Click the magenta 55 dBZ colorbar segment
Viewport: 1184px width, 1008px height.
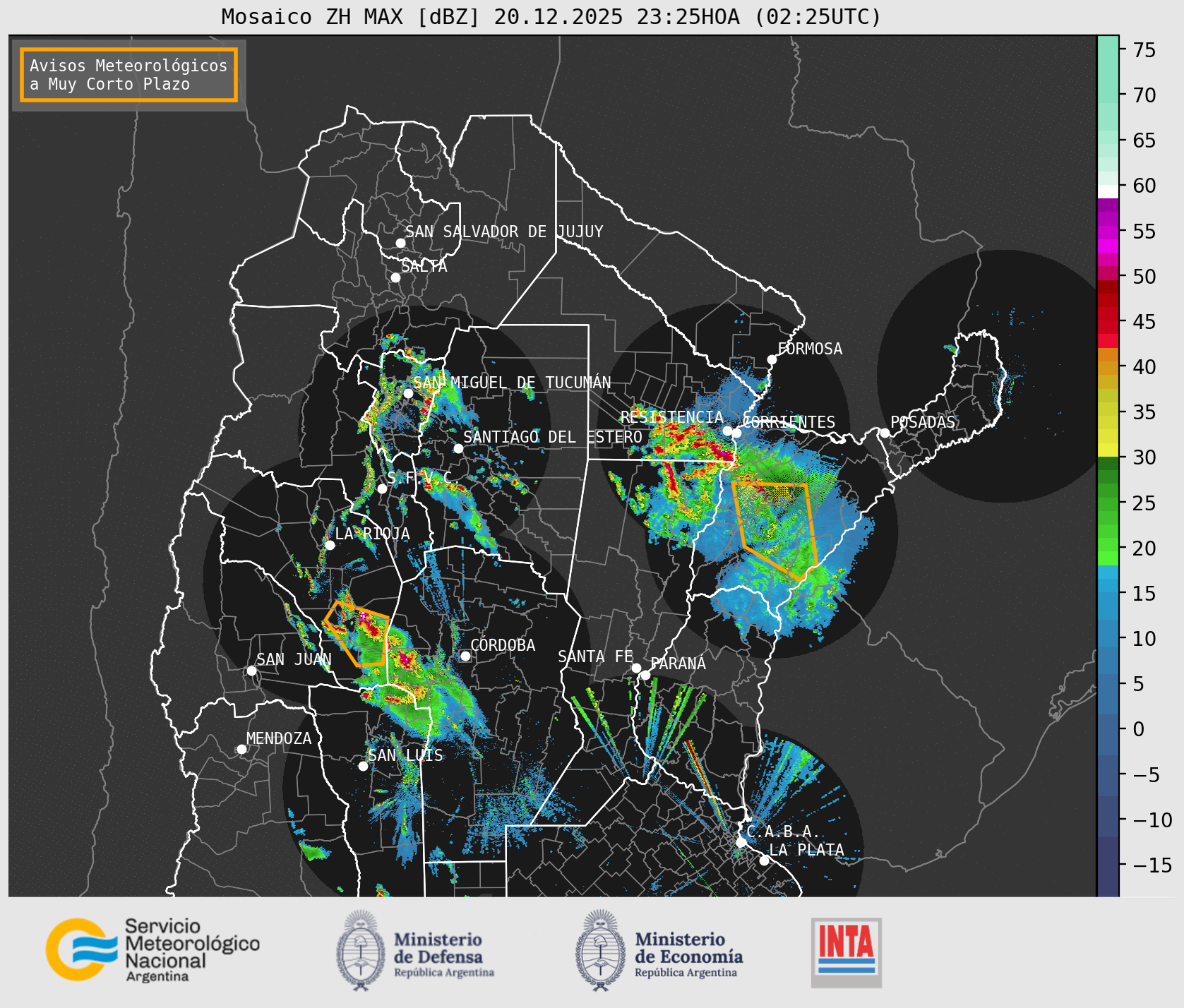[x=1108, y=231]
